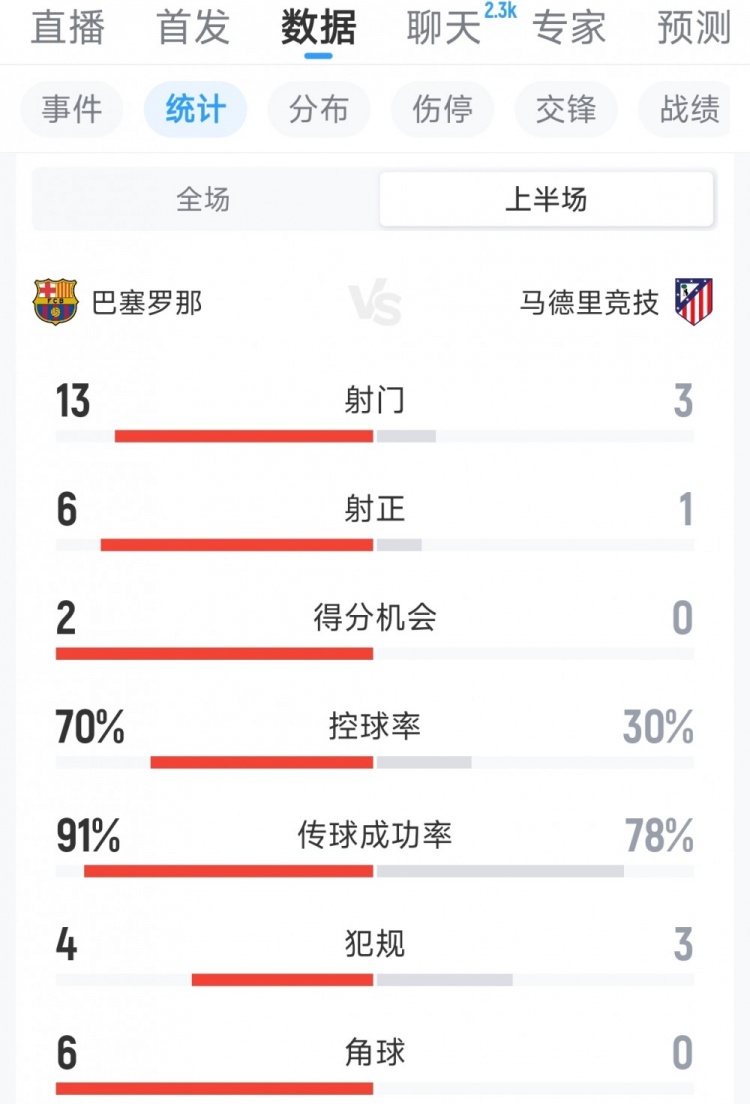Go to the 专家 experts tab
This screenshot has width=750, height=1104.
[569, 28]
